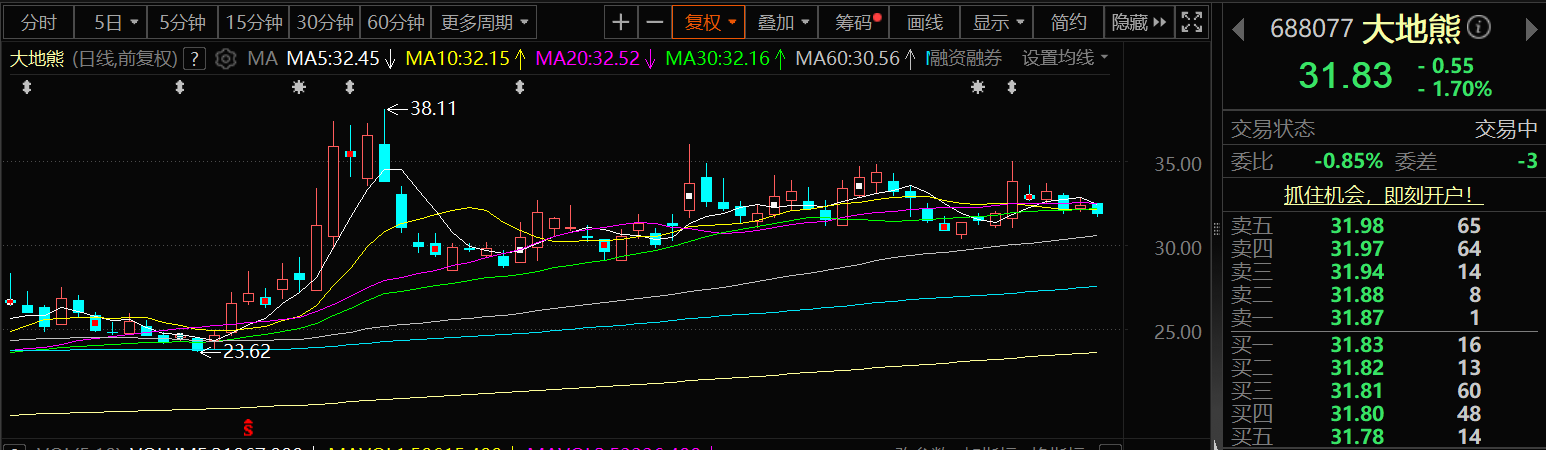1546x450 pixels.
Task: Expand the 复权 dropdown
Action: (x=710, y=22)
